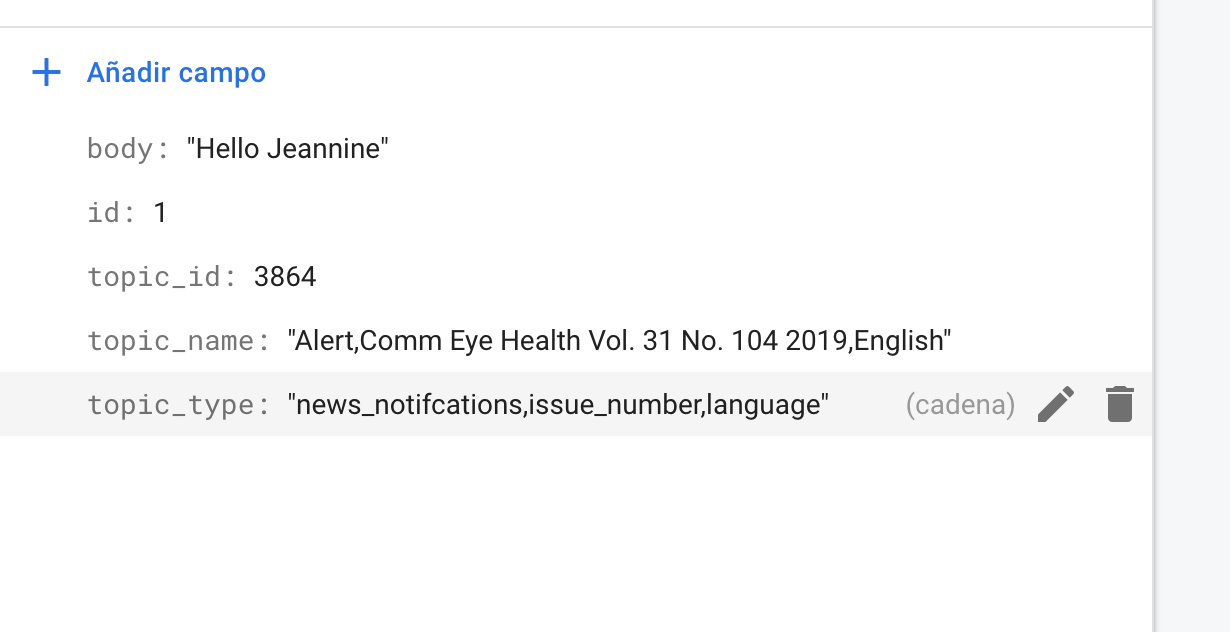Viewport: 1230px width, 632px height.
Task: Edit the topic_type field with pencil icon
Action: coord(1056,405)
